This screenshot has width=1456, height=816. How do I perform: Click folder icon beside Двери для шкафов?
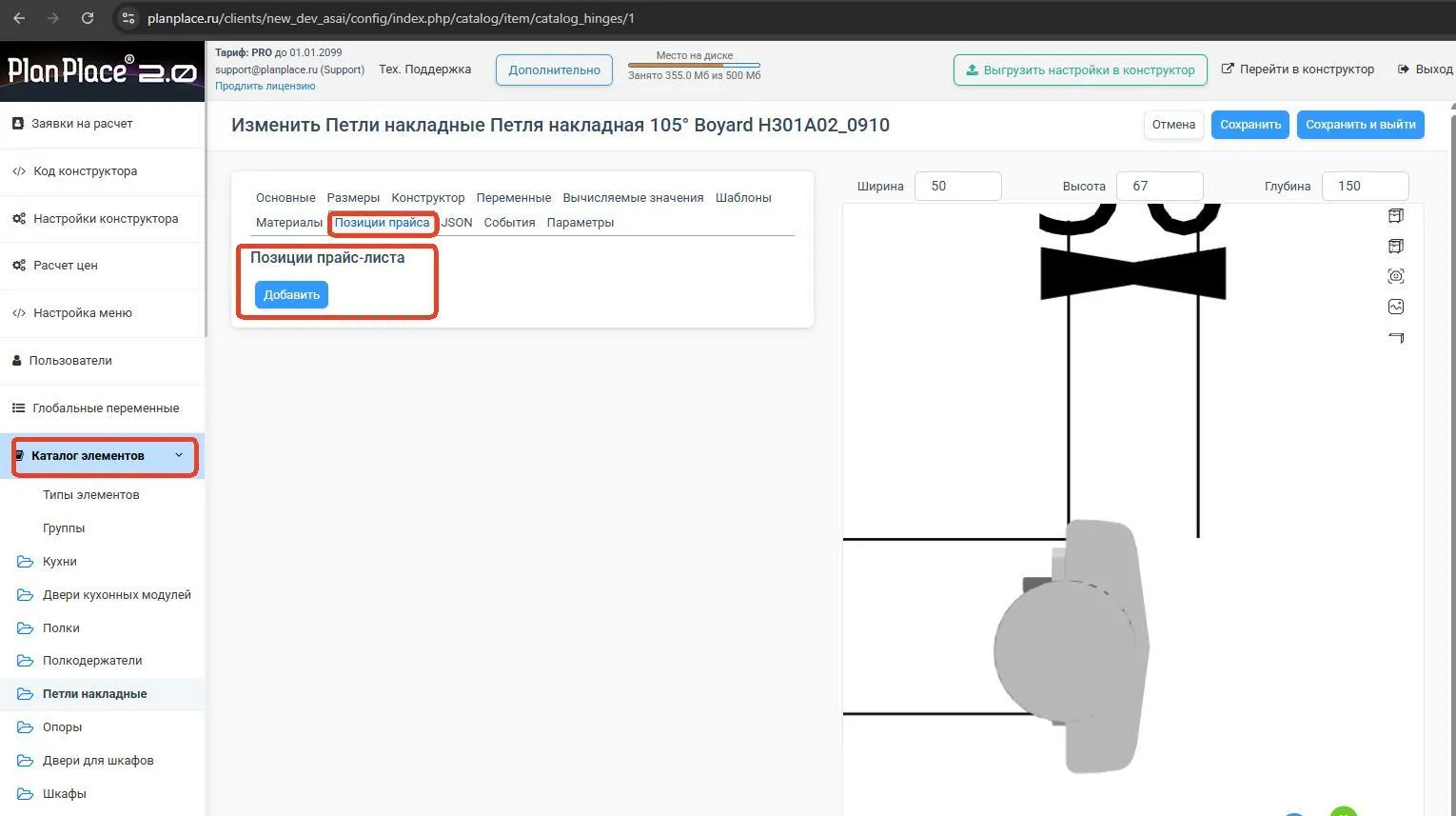click(x=26, y=761)
